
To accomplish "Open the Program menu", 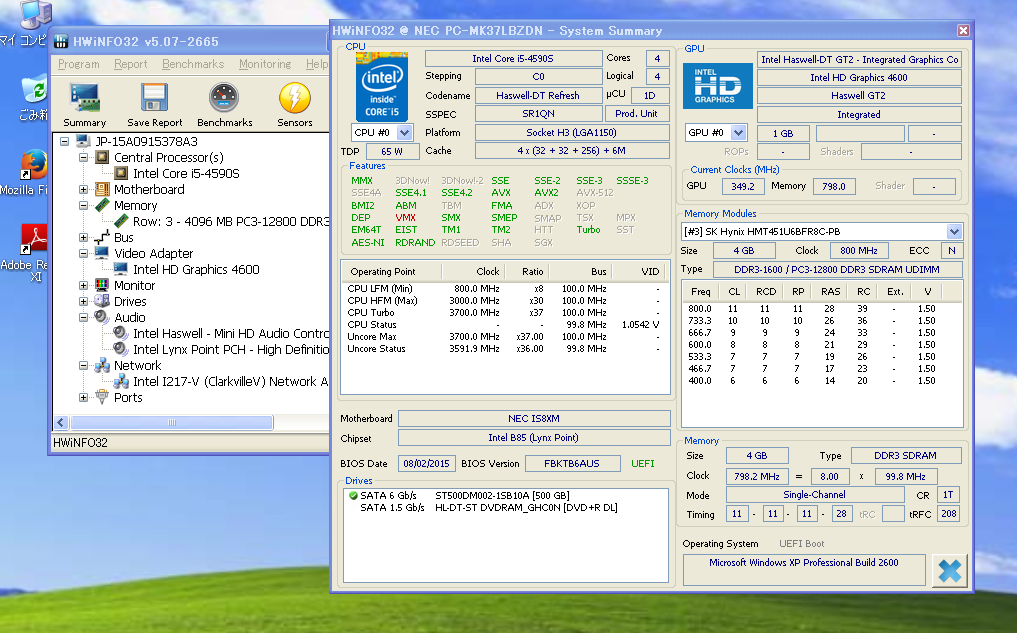I will coord(79,64).
